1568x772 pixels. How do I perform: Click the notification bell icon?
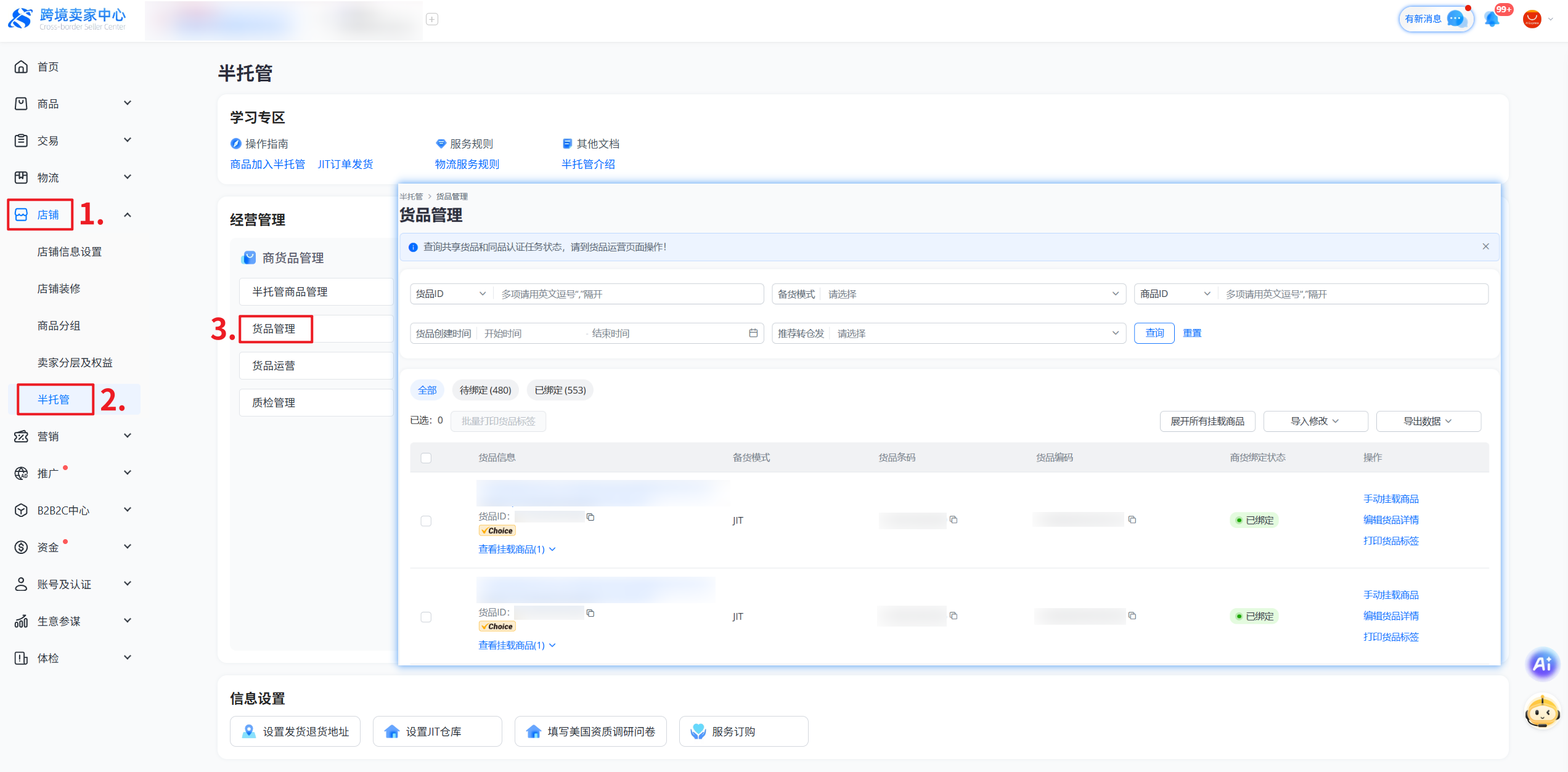tap(1492, 19)
